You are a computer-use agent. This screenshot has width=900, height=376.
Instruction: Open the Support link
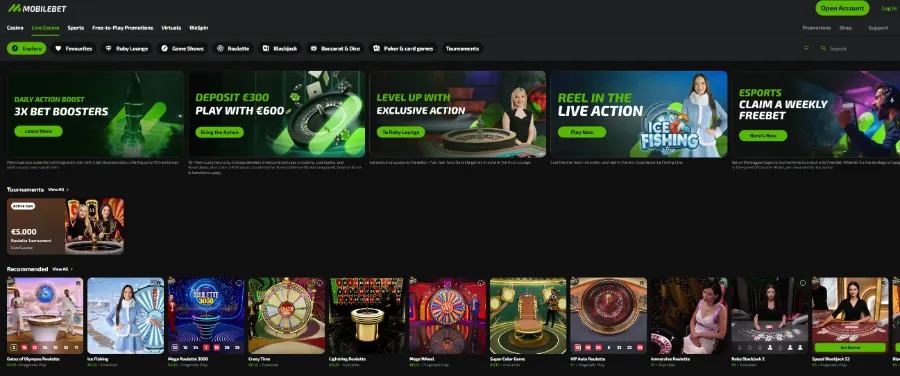(878, 28)
